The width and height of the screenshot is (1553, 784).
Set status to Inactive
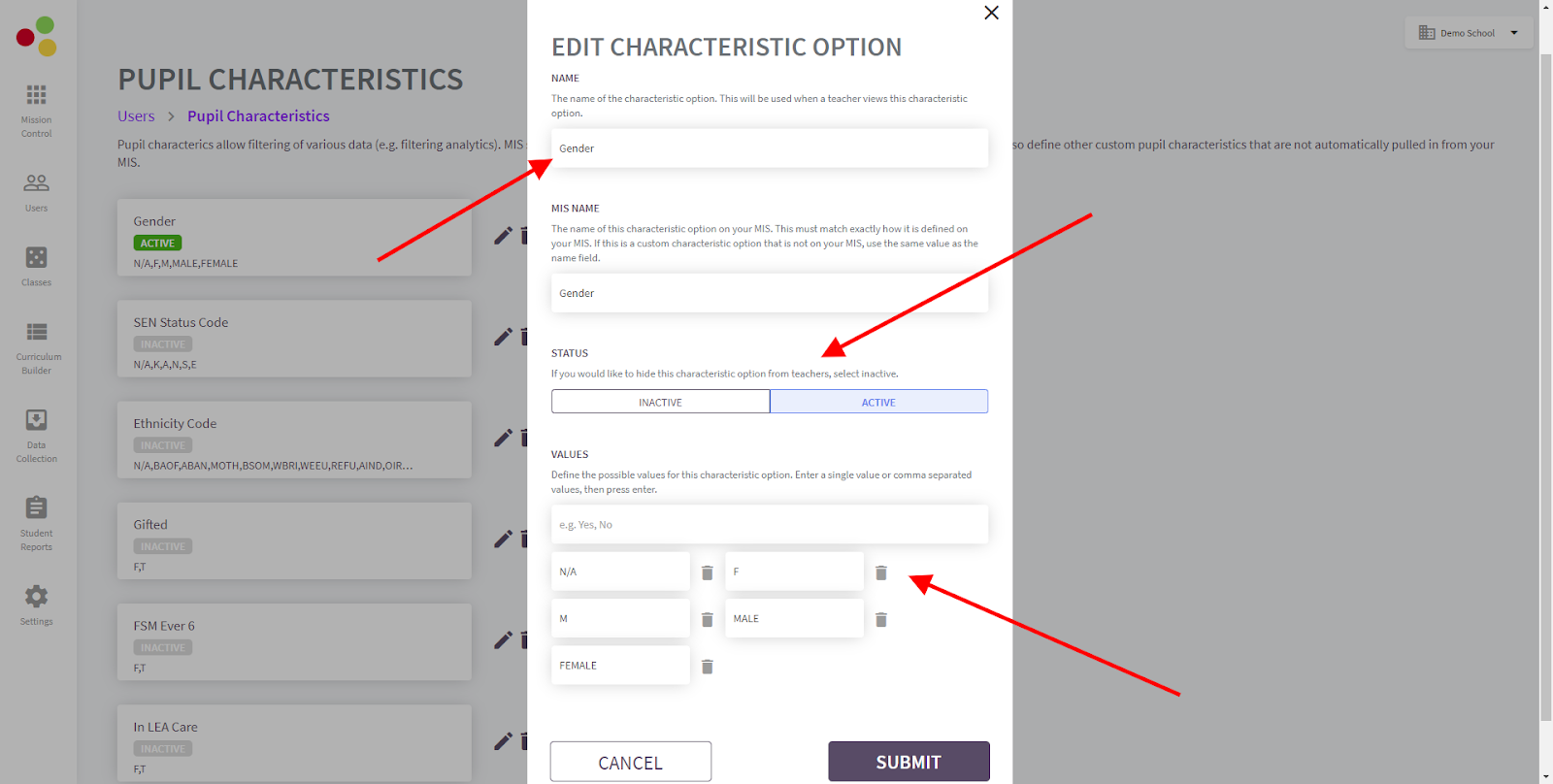(660, 402)
